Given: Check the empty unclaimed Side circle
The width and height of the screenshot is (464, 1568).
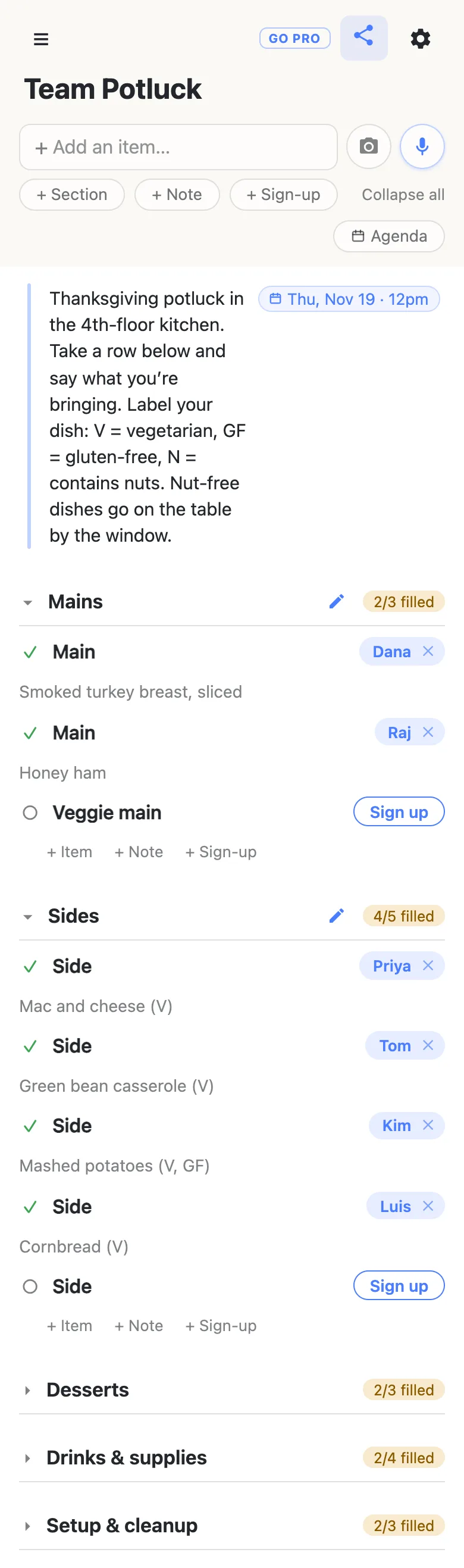Looking at the screenshot, I should [30, 1286].
